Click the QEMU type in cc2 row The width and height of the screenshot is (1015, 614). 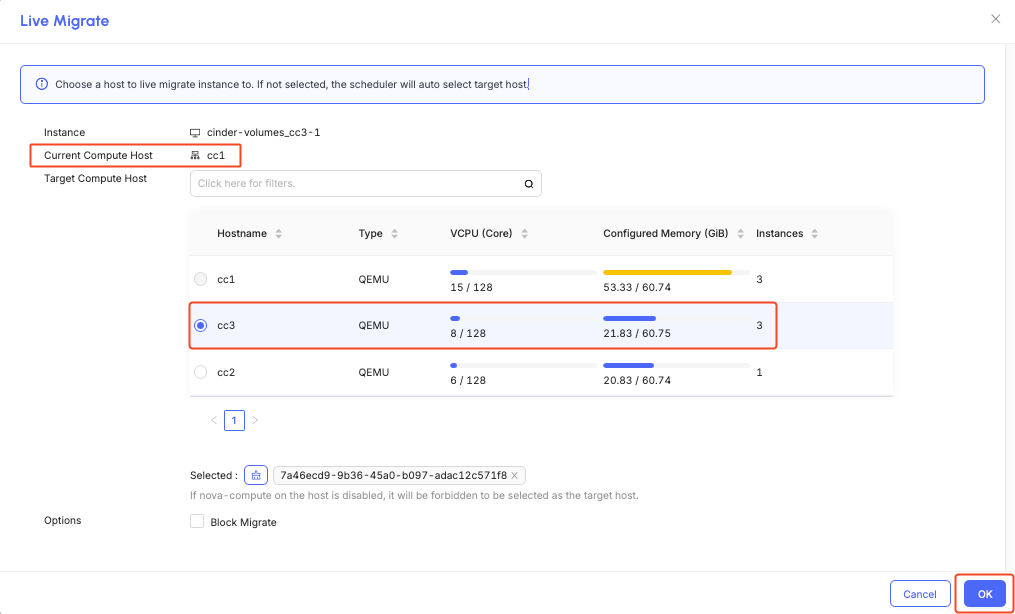[374, 372]
